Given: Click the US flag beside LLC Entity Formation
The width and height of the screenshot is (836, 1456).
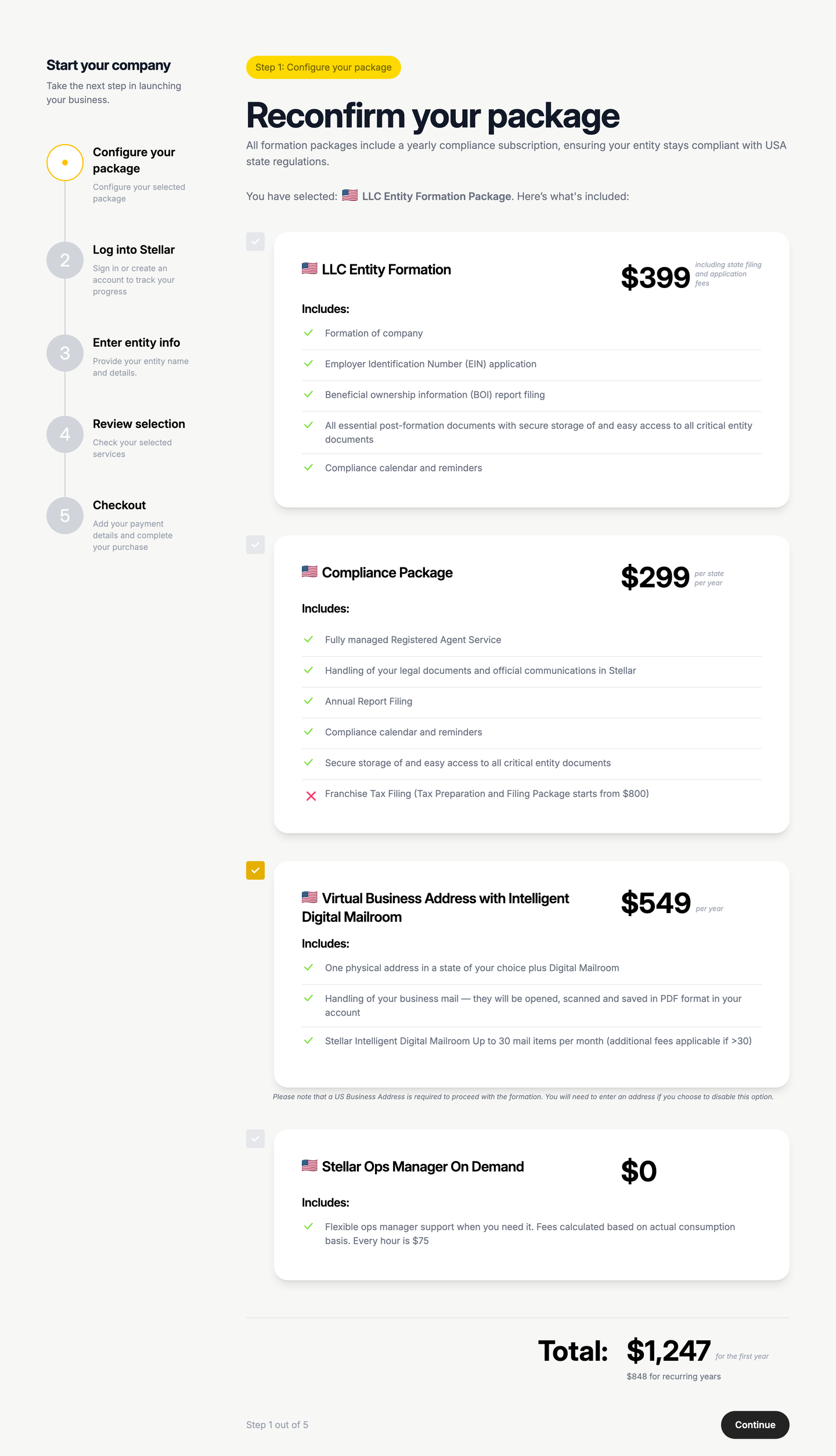Looking at the screenshot, I should 309,269.
